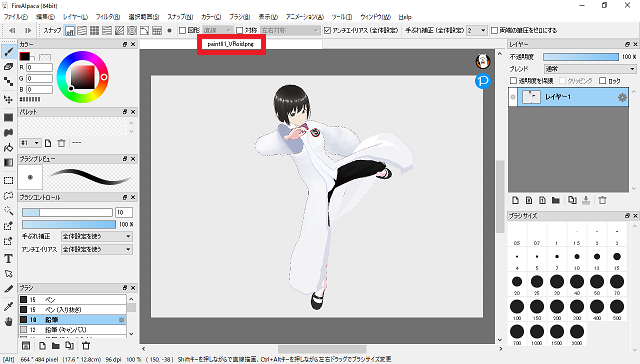Select the Move tool
This screenshot has height=364, width=640.
click(x=8, y=99)
